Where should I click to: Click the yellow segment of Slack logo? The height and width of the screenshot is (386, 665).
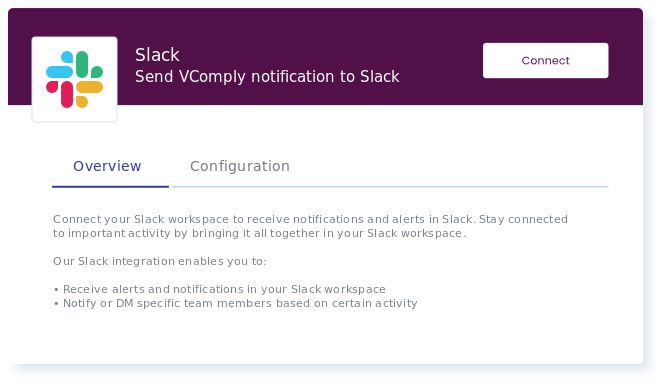[x=89, y=94]
